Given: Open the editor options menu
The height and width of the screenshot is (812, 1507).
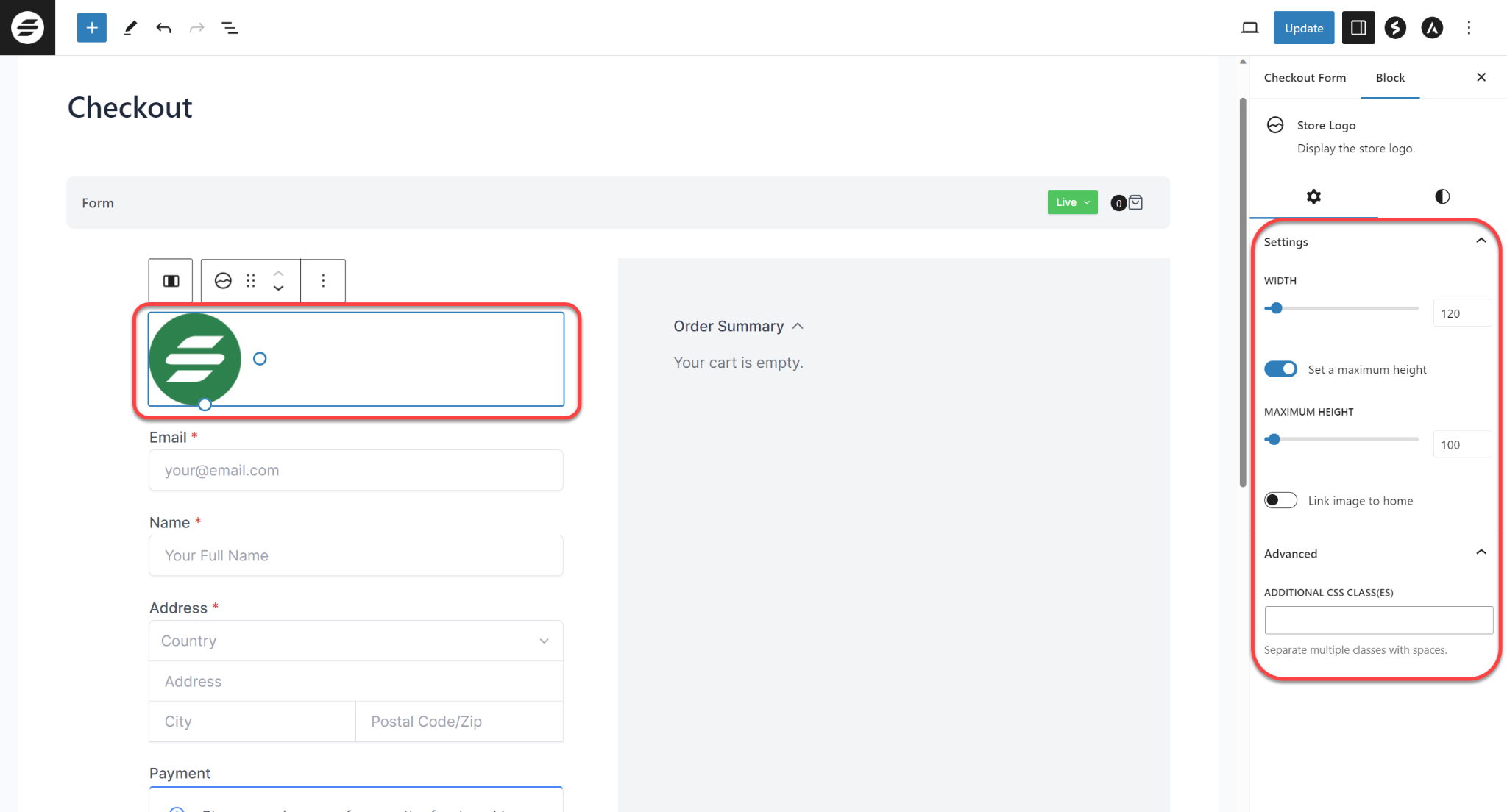Looking at the screenshot, I should click(x=1469, y=27).
